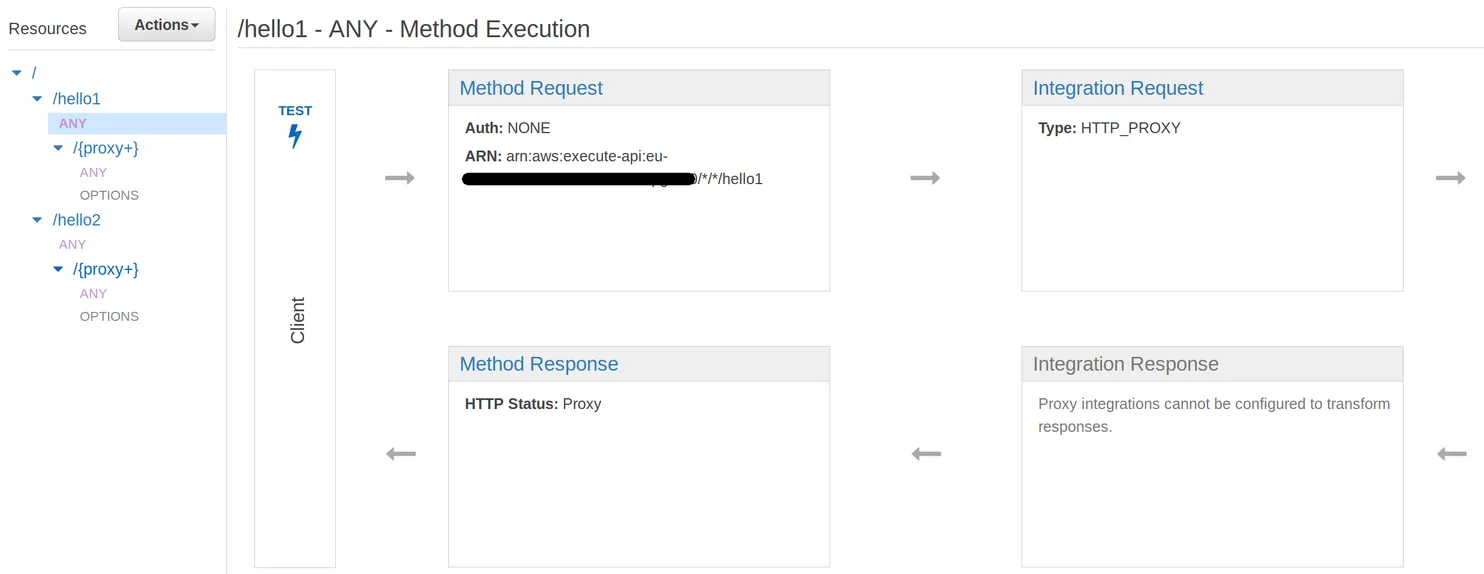Click the arrow between Client and Method Request
1484x574 pixels.
[400, 178]
